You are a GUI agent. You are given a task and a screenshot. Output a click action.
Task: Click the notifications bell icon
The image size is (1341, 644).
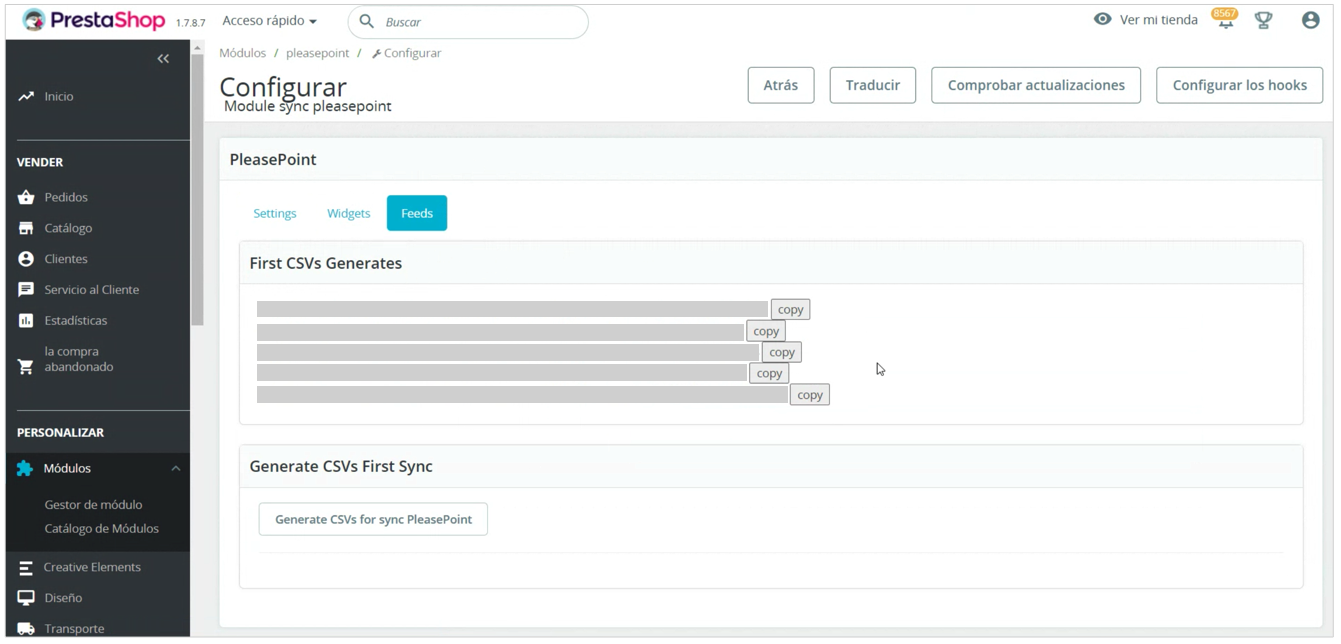click(x=1225, y=22)
